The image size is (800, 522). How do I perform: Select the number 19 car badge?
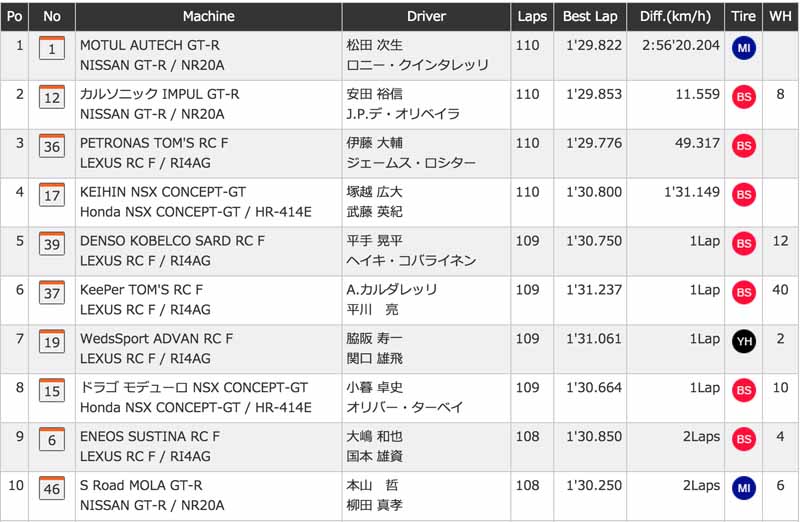(x=52, y=342)
